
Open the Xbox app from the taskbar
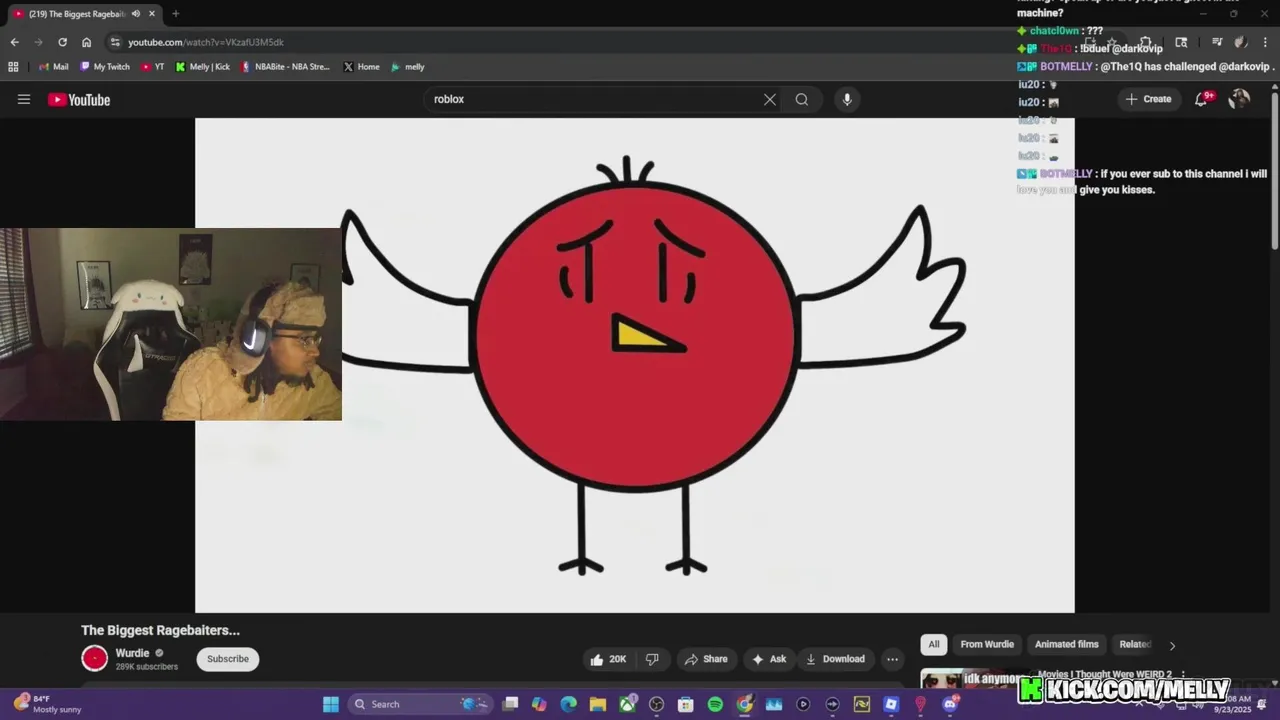tap(627, 704)
